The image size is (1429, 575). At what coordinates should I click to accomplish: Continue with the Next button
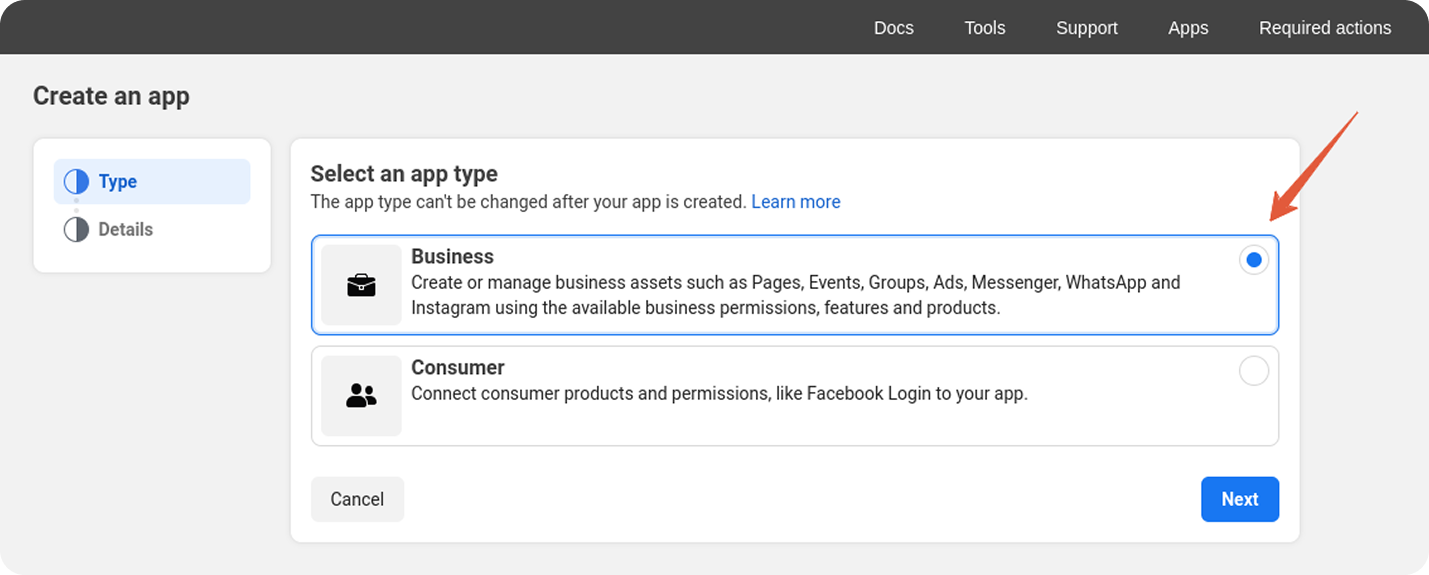pyautogui.click(x=1240, y=499)
